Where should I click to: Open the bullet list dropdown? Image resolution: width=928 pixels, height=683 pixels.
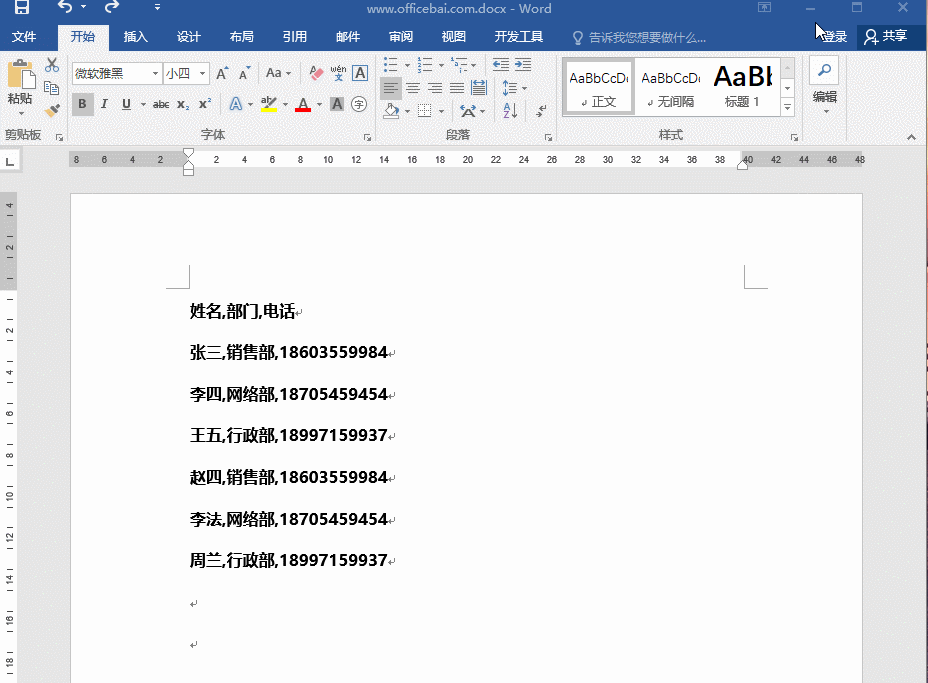(407, 65)
